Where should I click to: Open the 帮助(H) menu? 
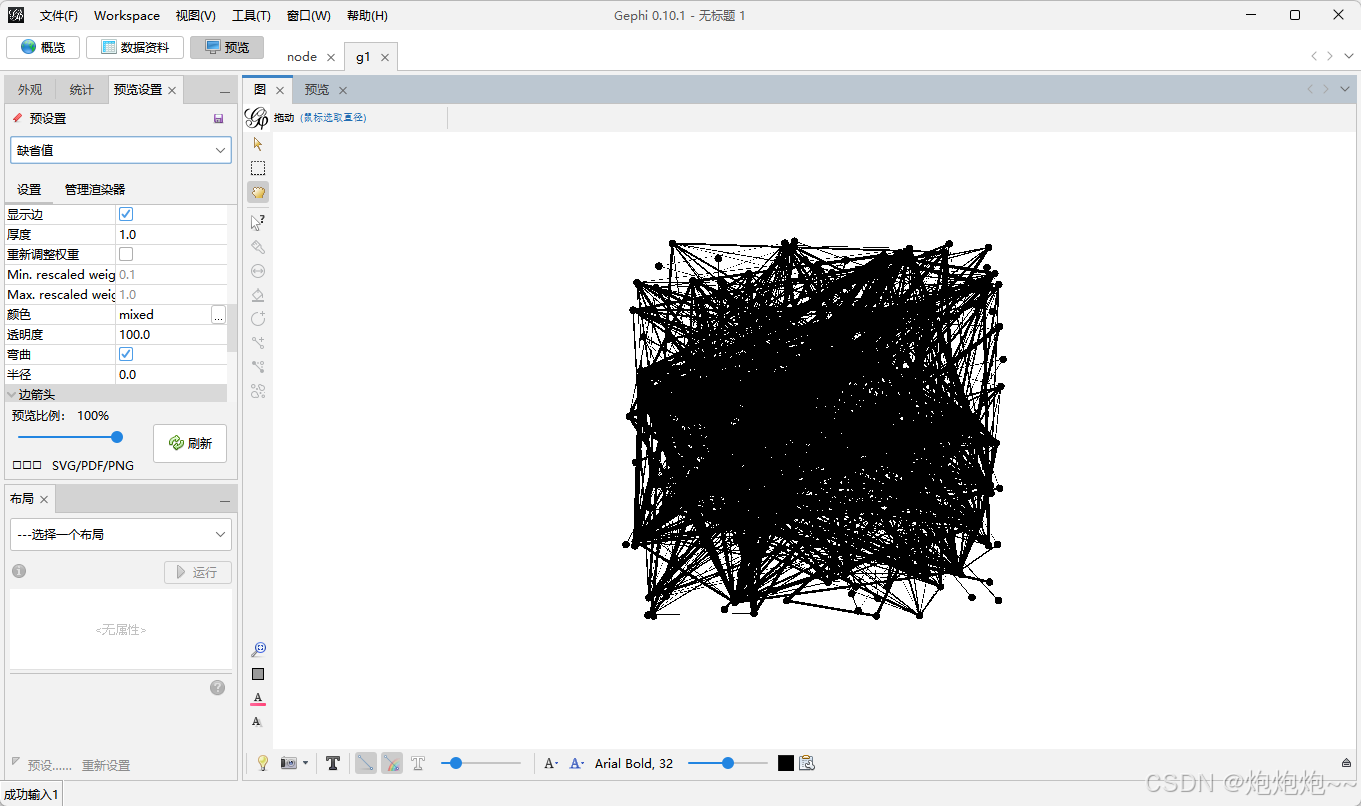tap(367, 15)
